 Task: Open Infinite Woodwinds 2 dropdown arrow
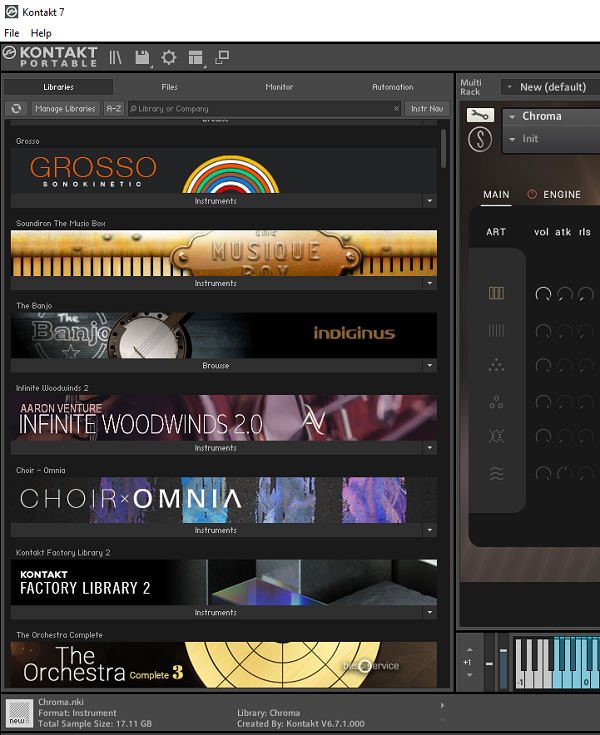[430, 448]
